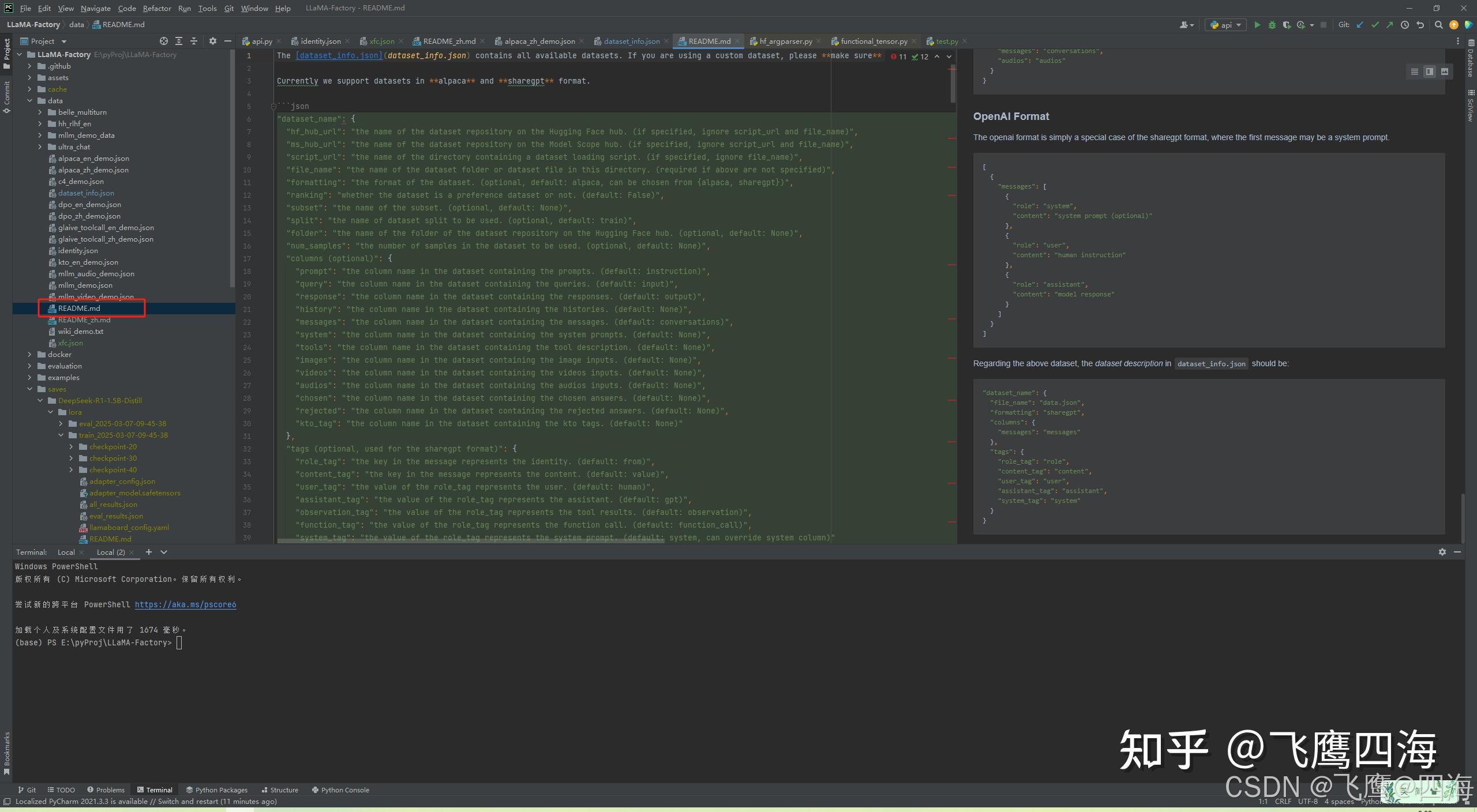This screenshot has height=812, width=1477.
Task: Locate opened file with crosshair icon
Action: coord(164,41)
